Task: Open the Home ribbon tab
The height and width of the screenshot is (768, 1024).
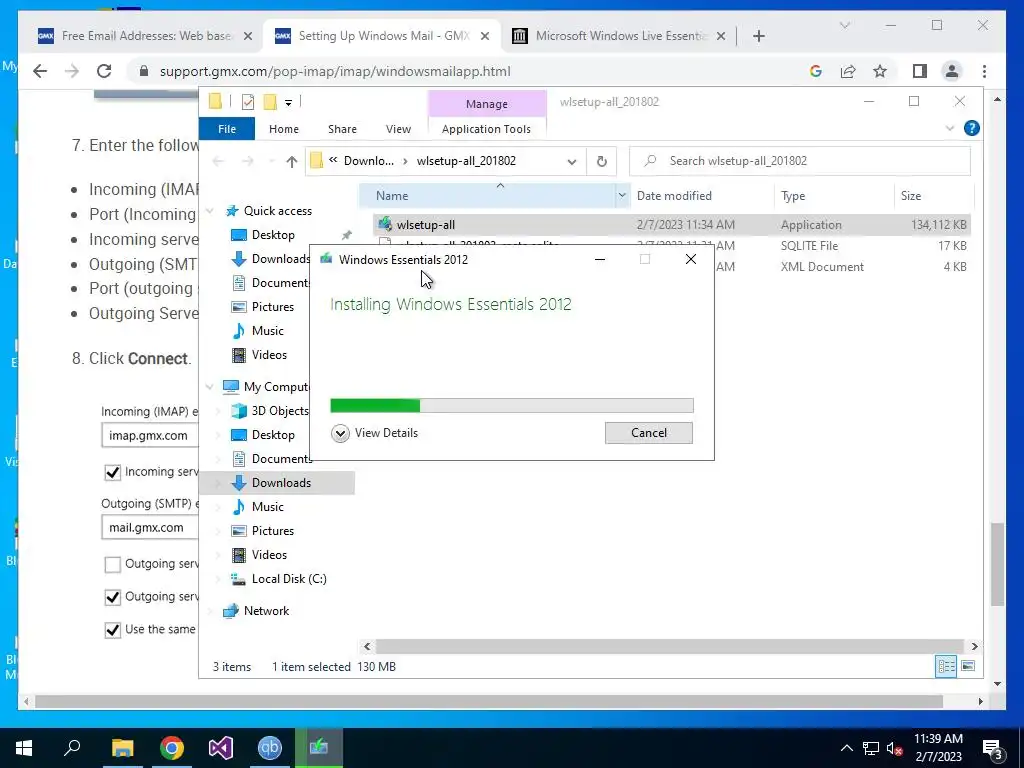Action: 283,129
